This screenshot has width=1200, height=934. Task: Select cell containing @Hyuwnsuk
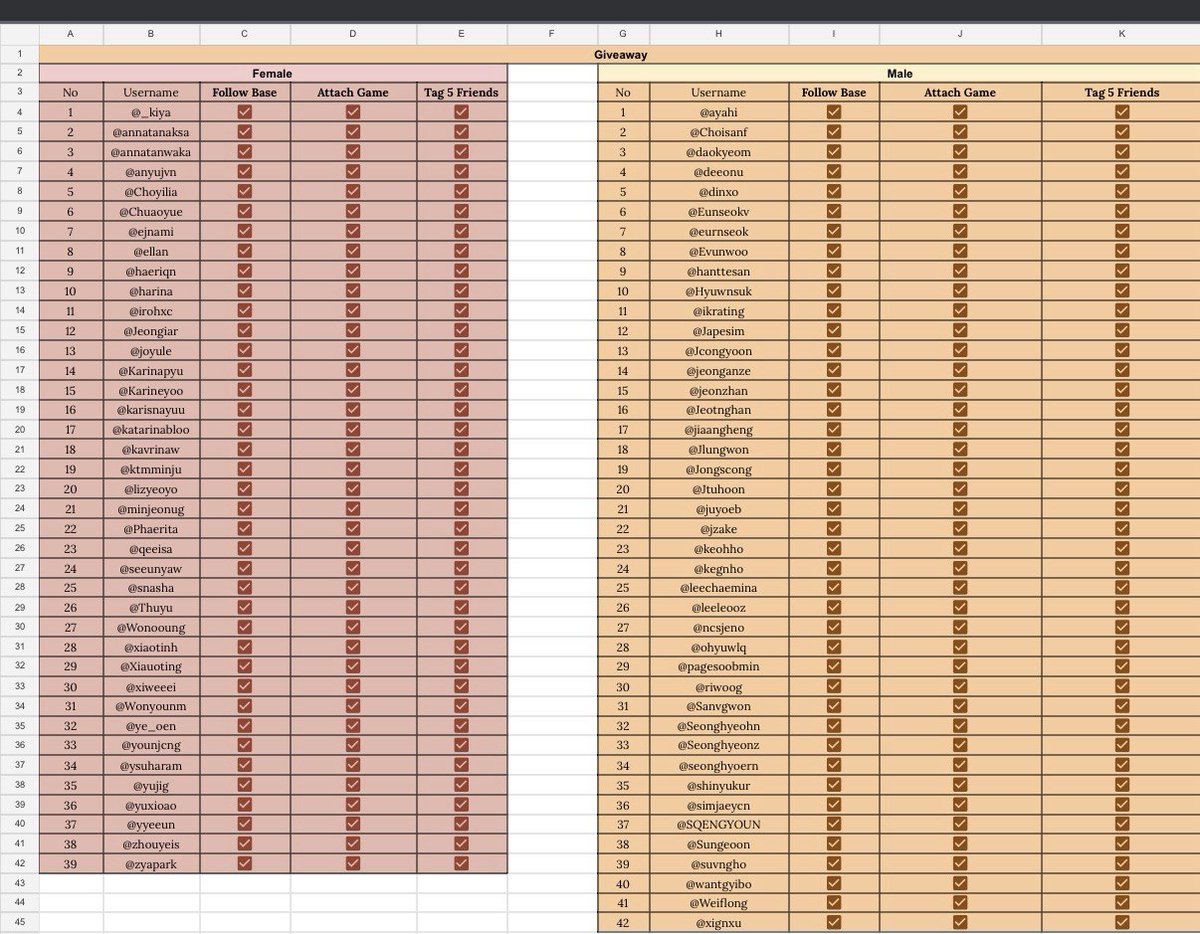718,290
